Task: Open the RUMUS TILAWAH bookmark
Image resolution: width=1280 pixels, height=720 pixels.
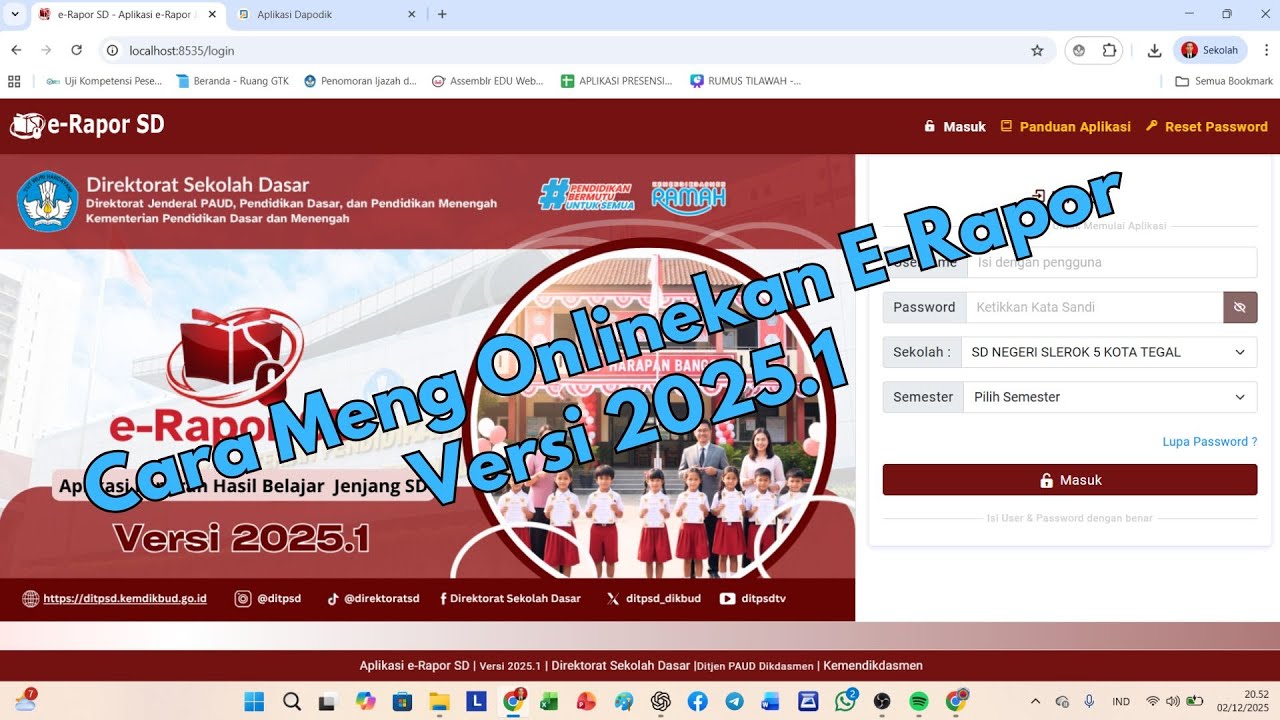Action: click(x=746, y=81)
